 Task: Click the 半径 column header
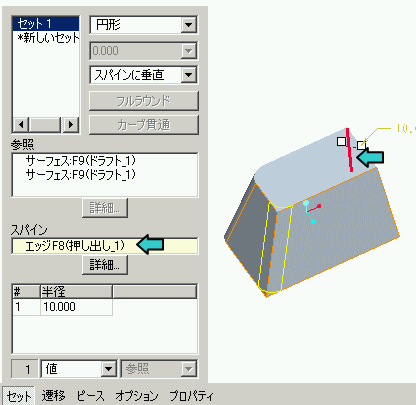[76, 292]
